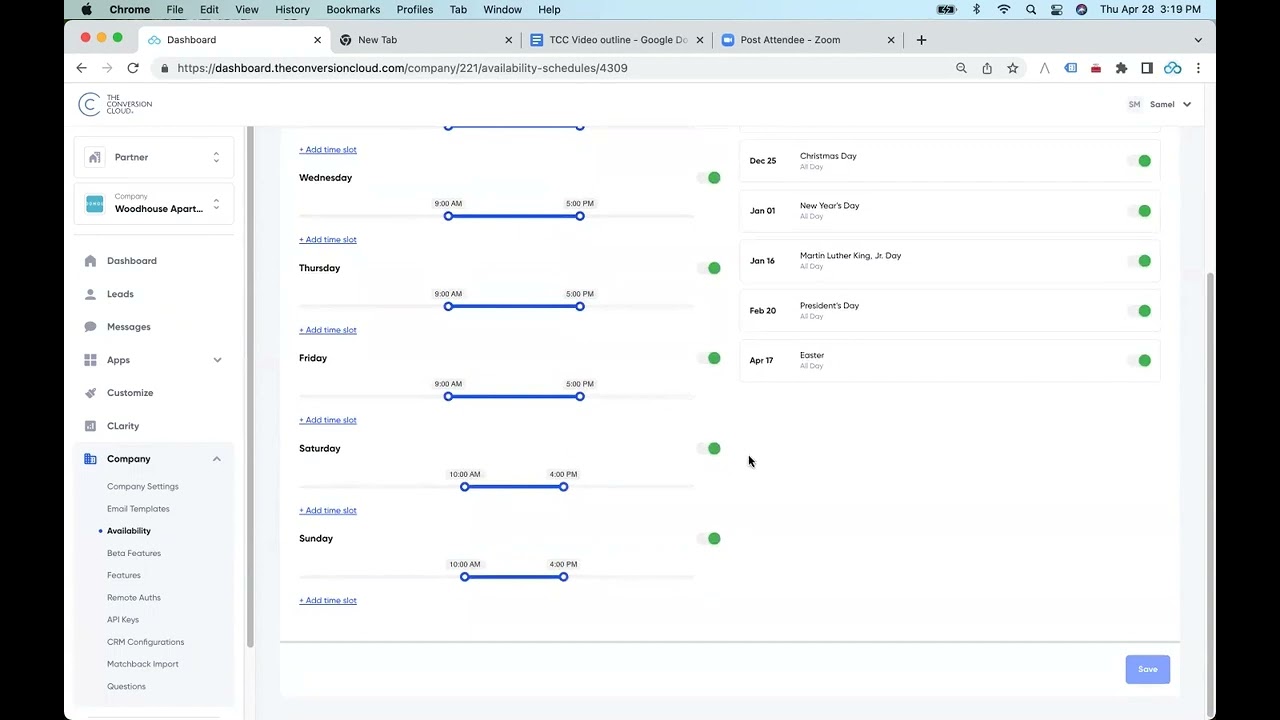This screenshot has height=720, width=1280.
Task: Click Friday 5:00 PM slider end handle
Action: [580, 397]
